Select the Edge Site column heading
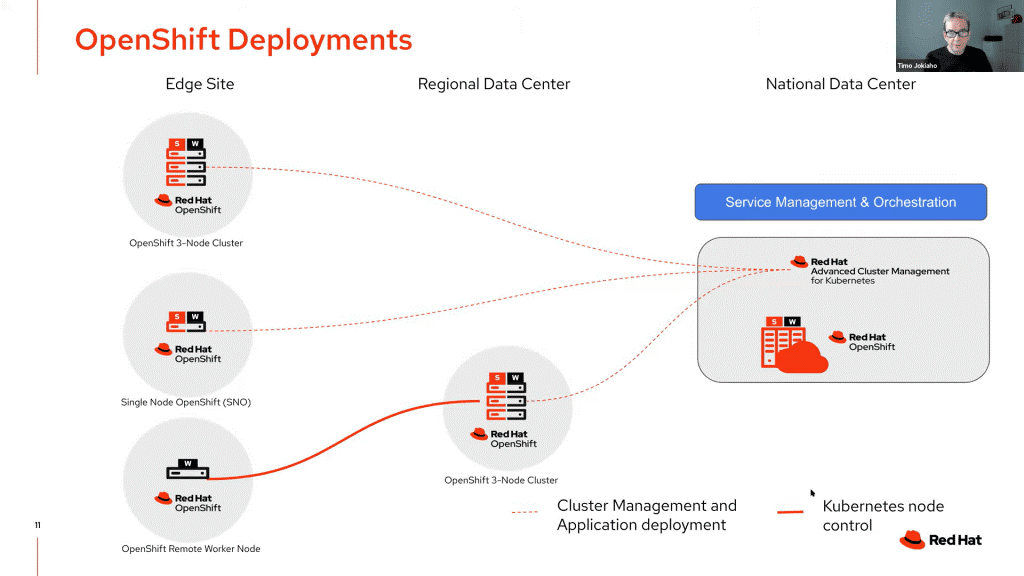The height and width of the screenshot is (576, 1024). 200,84
